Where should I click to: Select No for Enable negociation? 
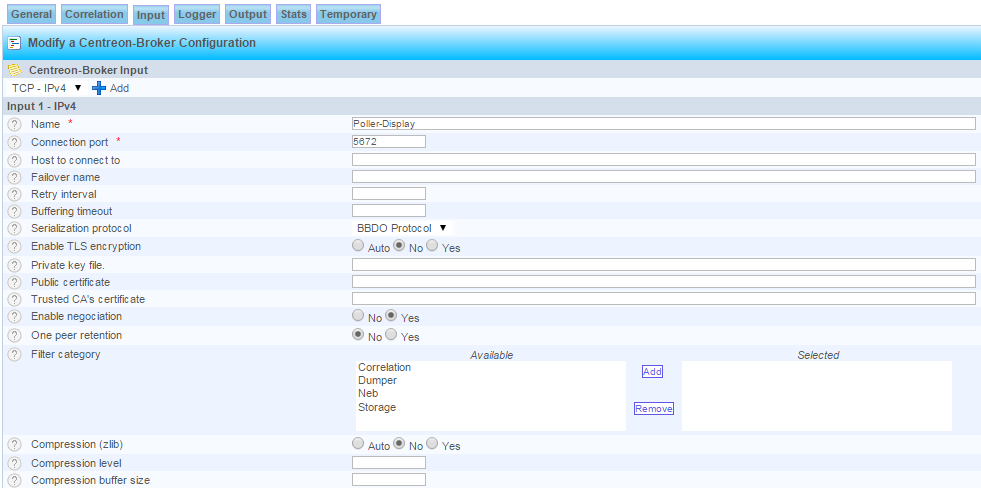pyautogui.click(x=358, y=316)
